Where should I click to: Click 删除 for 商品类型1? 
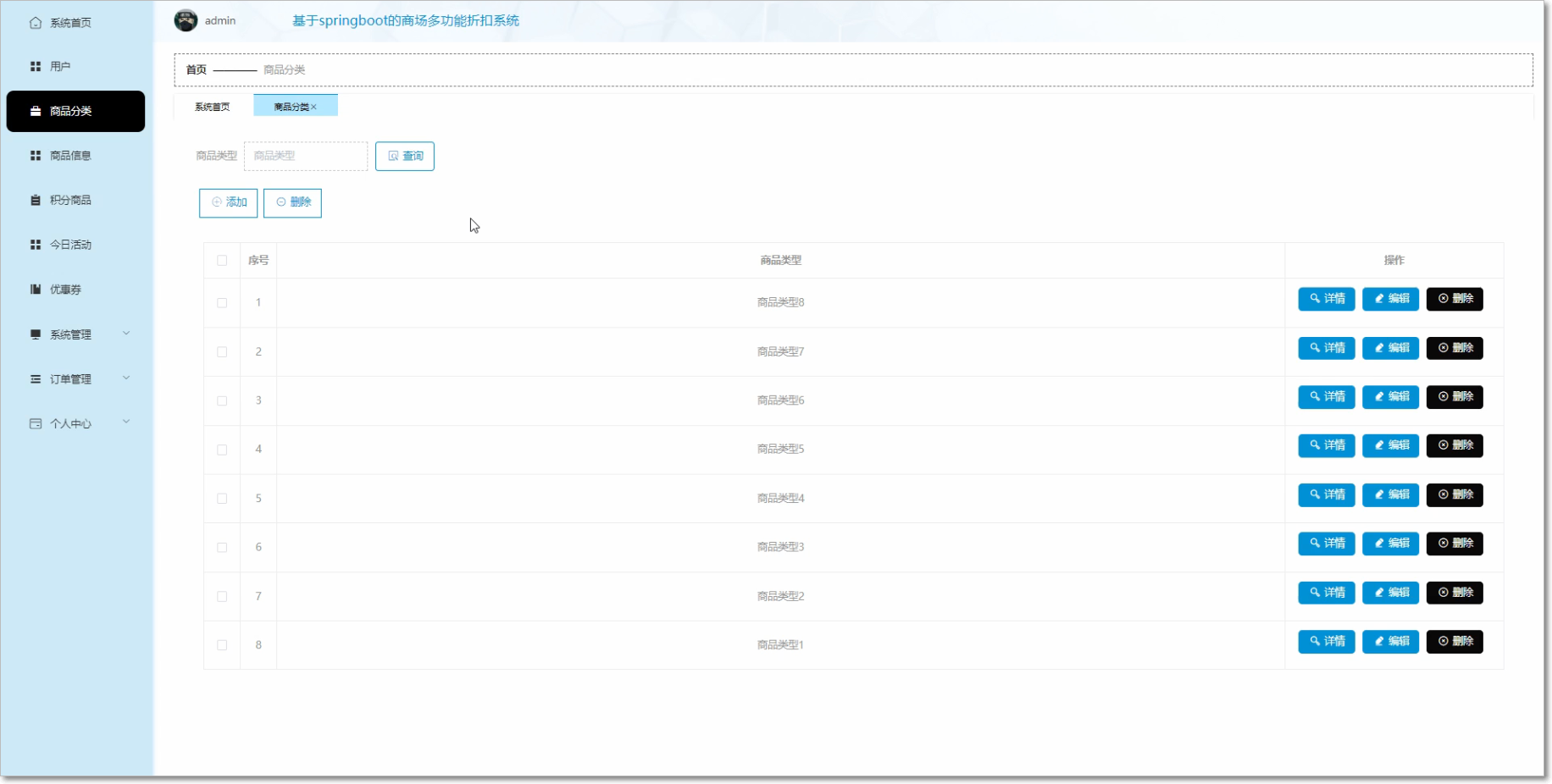tap(1455, 642)
